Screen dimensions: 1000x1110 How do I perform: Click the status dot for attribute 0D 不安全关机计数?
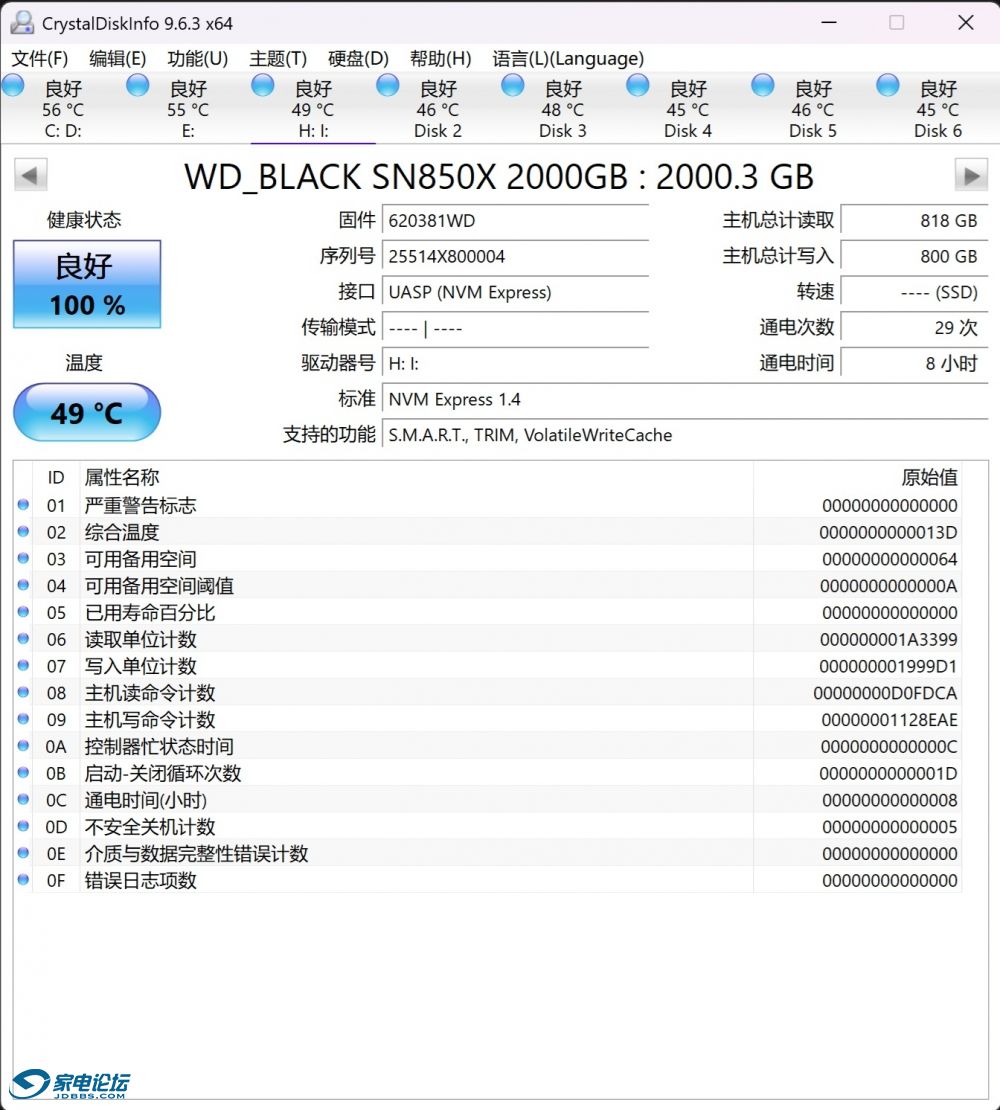pos(23,826)
